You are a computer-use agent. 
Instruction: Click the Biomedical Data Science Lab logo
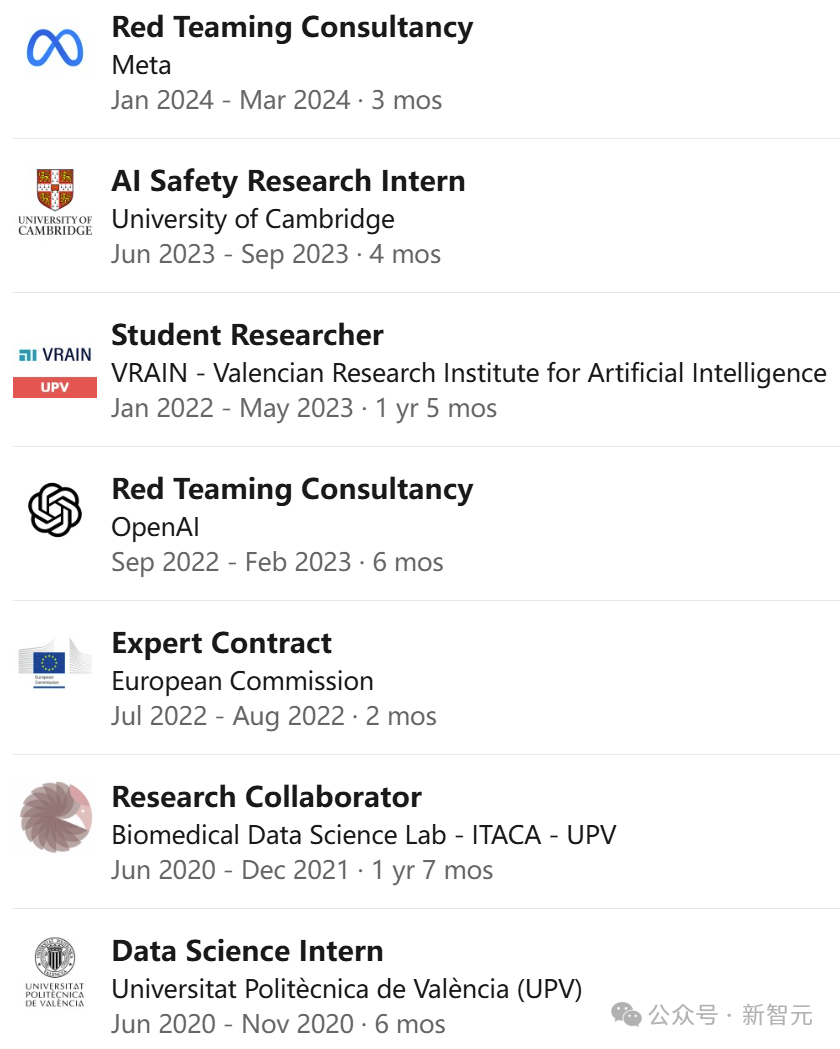pos(55,817)
